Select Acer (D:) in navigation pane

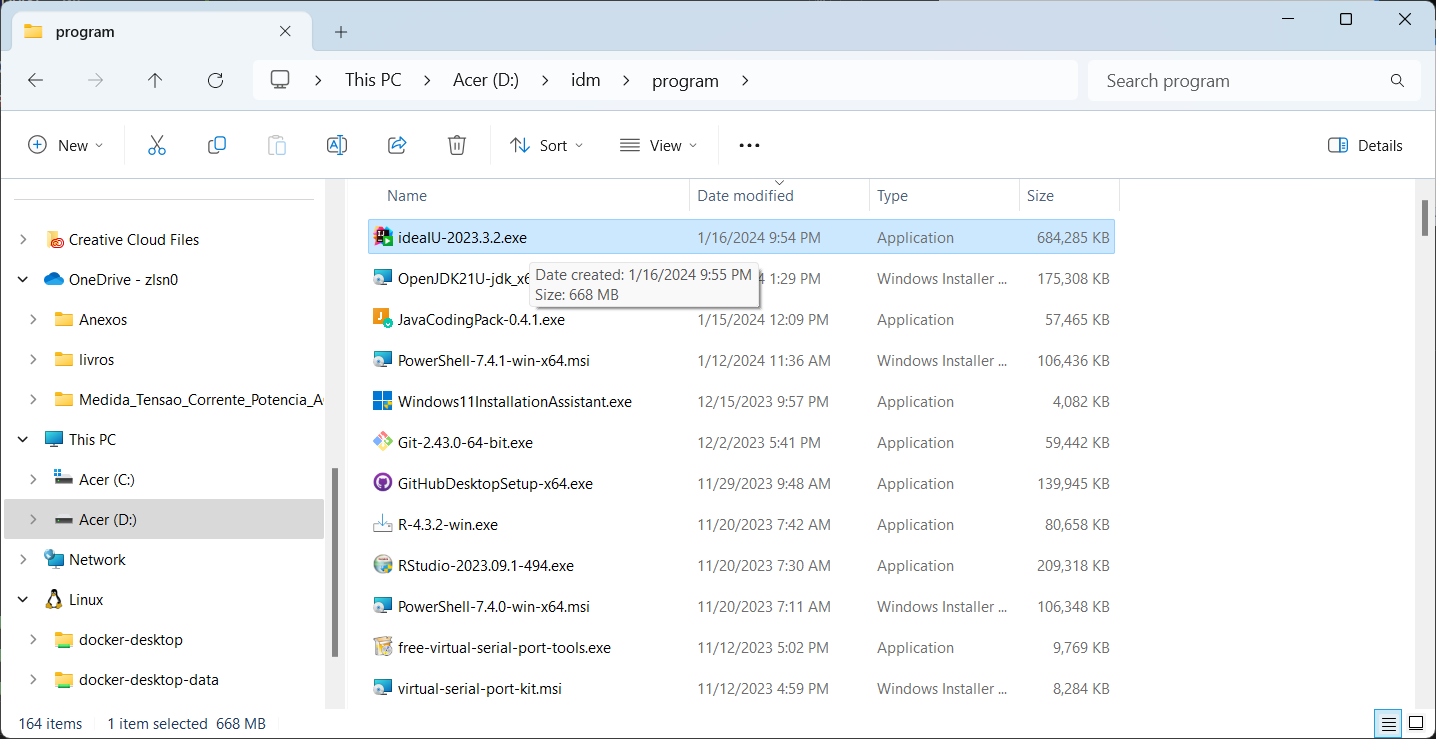pyautogui.click(x=164, y=520)
